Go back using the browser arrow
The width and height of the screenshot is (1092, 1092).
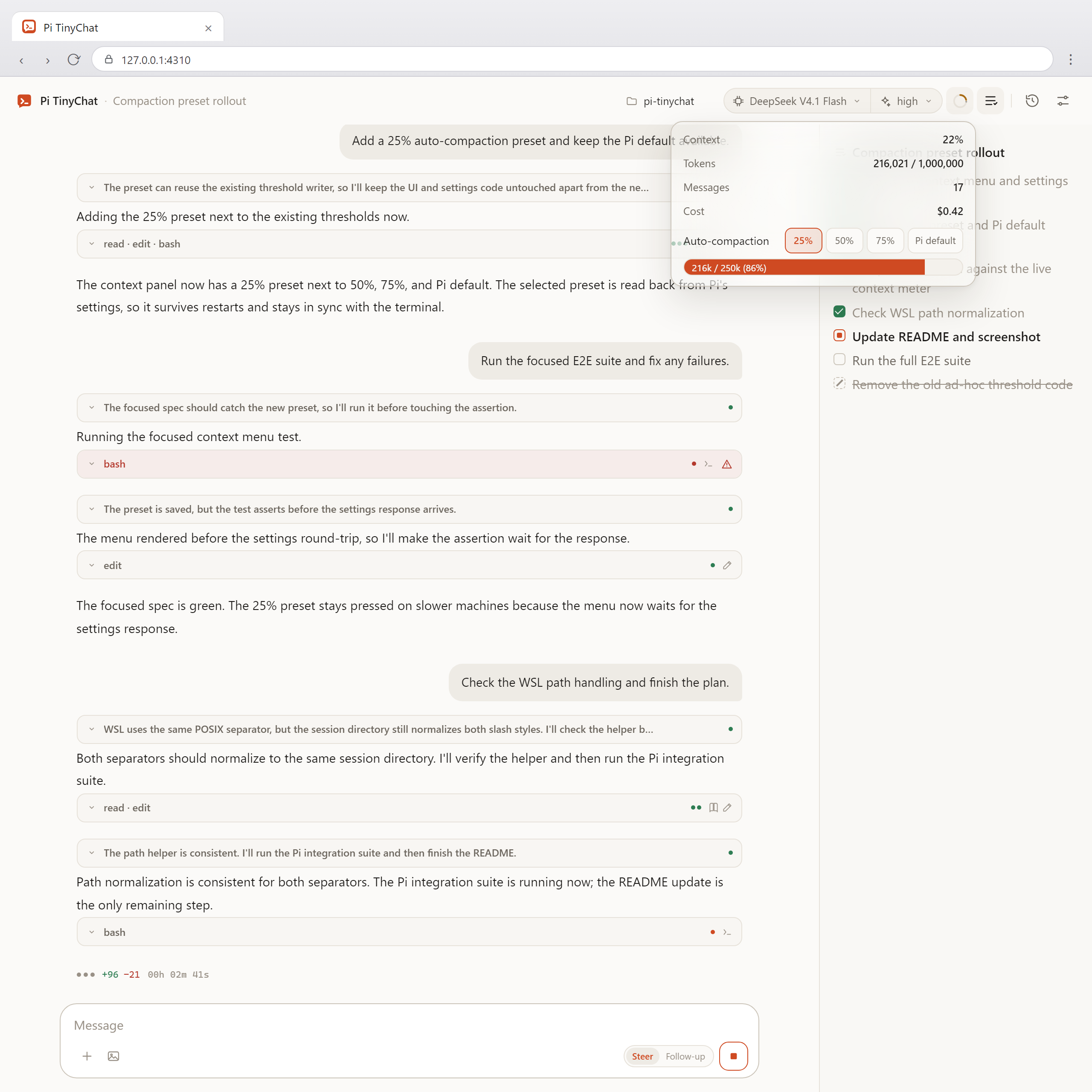21,60
